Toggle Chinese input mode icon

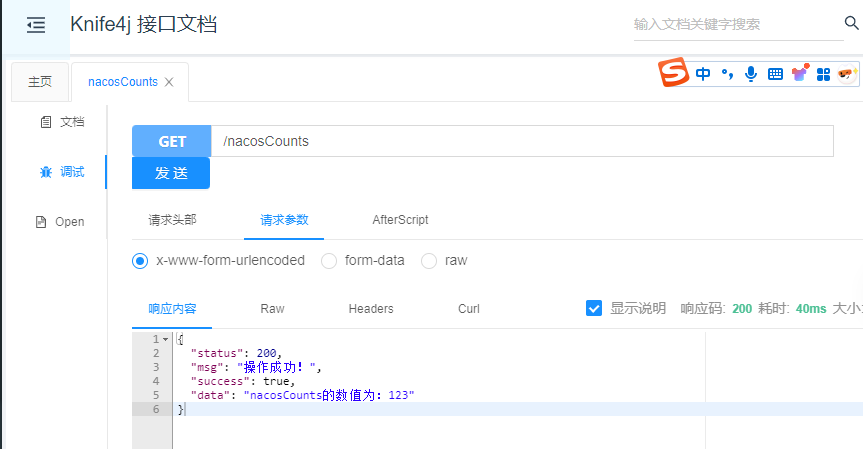703,74
